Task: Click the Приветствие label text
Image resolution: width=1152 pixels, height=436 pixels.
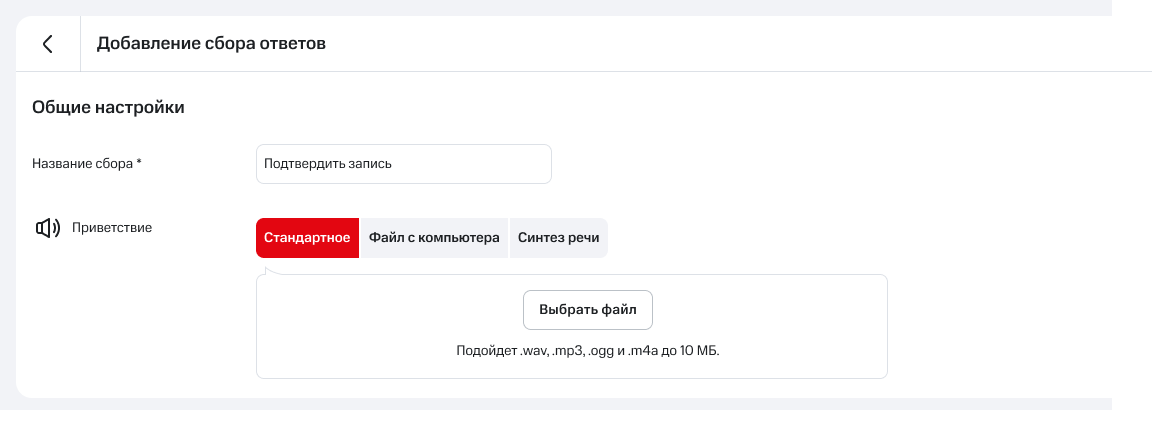Action: [112, 228]
